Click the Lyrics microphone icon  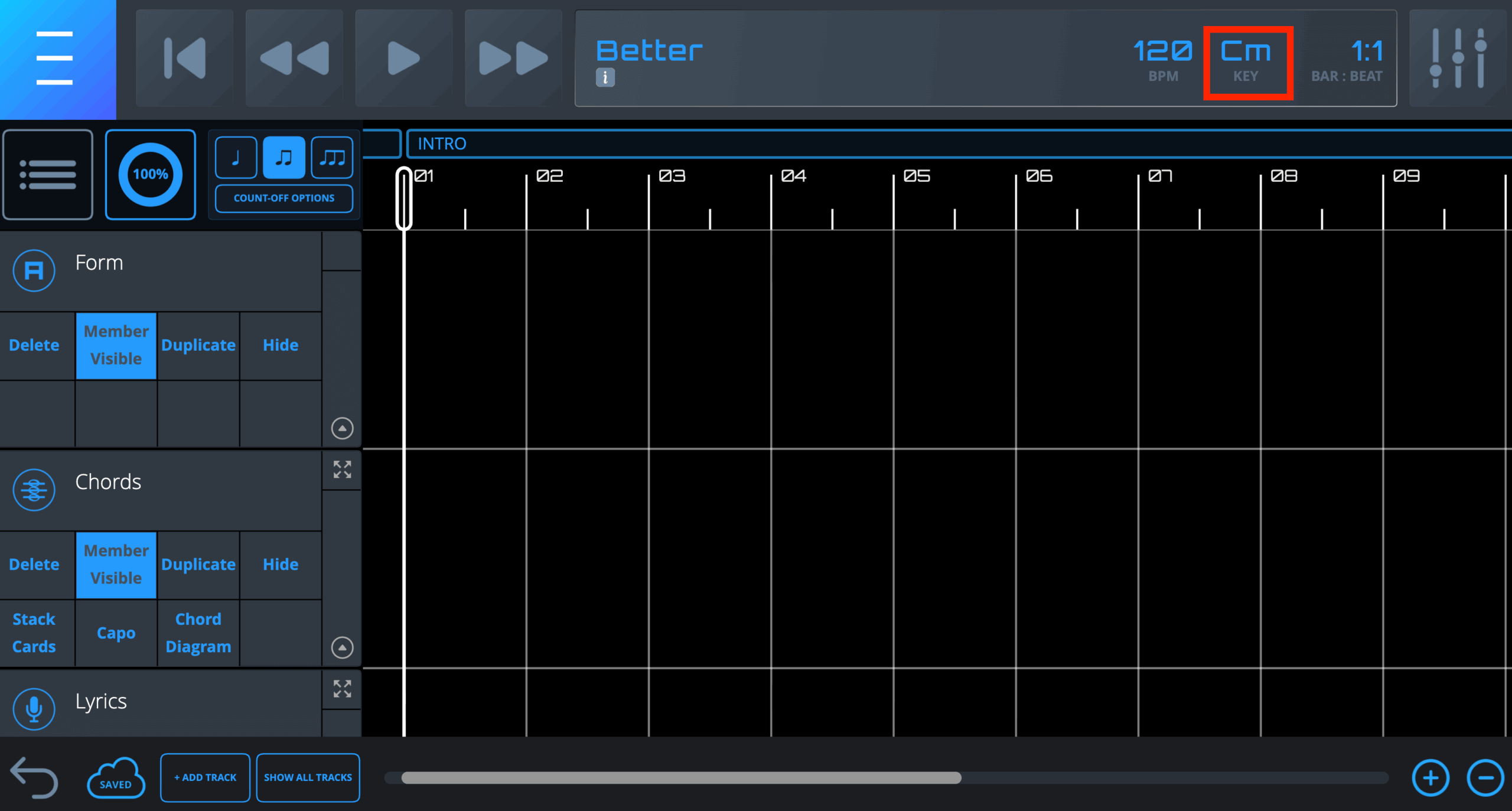click(34, 708)
